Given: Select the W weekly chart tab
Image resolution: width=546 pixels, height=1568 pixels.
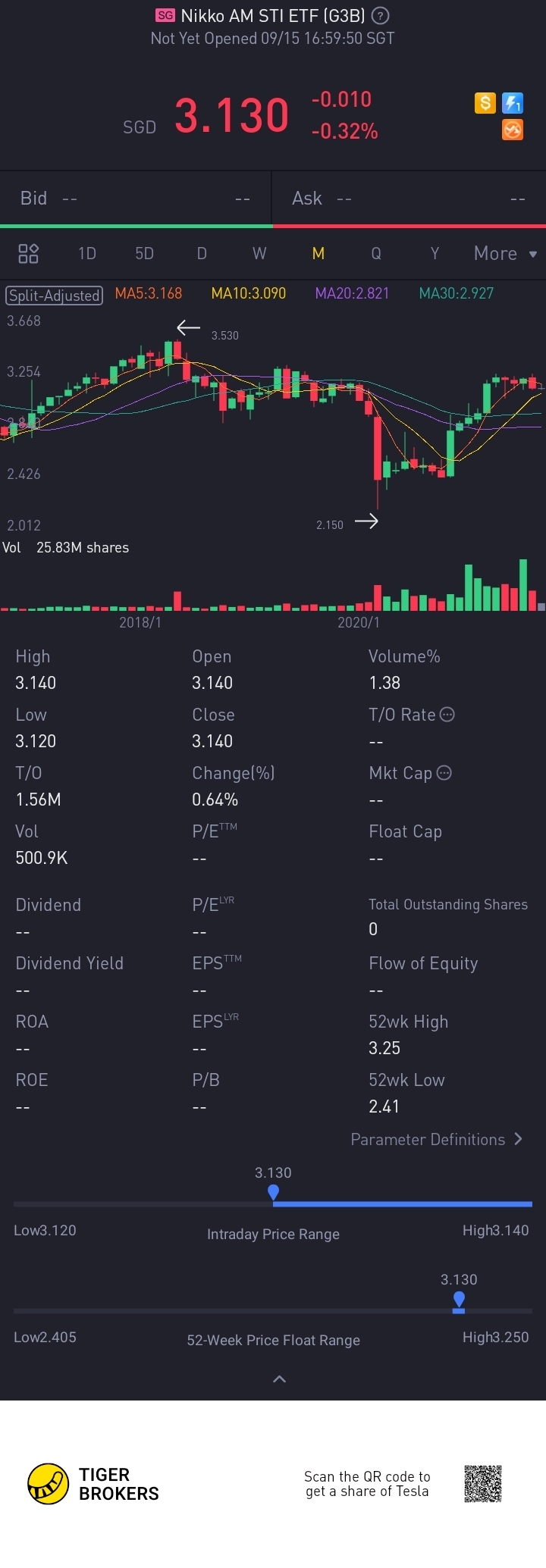Looking at the screenshot, I should [259, 253].
